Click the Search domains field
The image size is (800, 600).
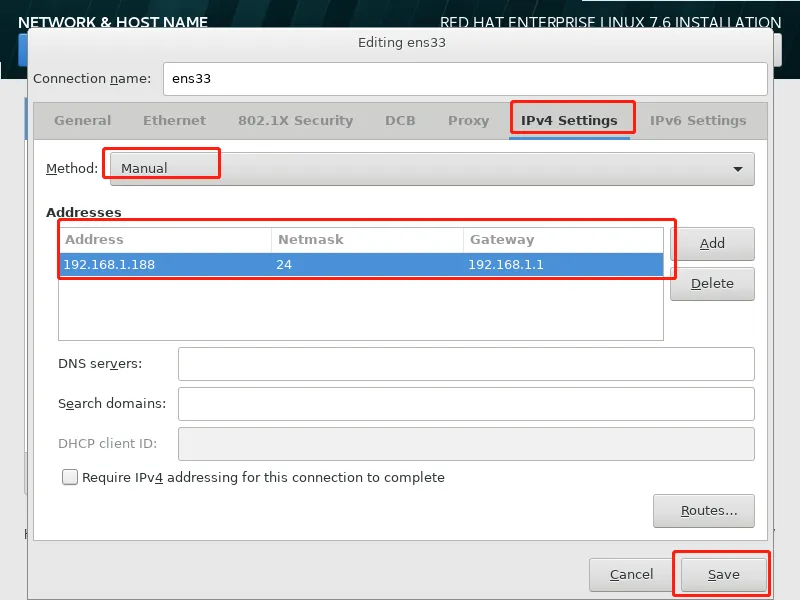tap(465, 403)
